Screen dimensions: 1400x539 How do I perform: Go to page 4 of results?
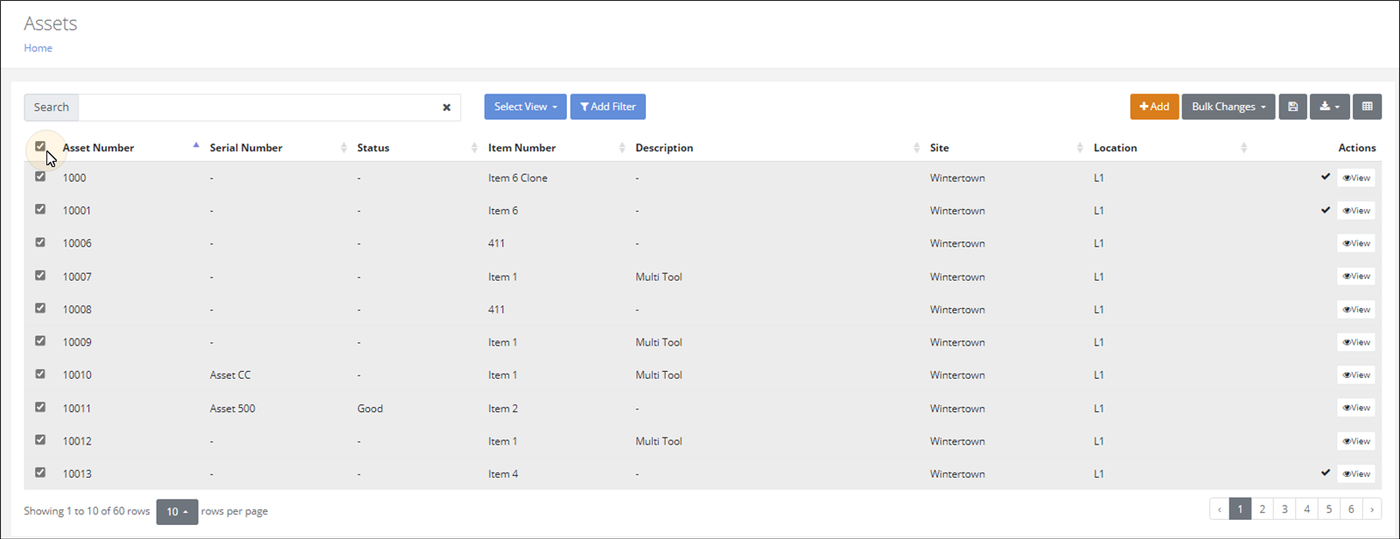1306,509
